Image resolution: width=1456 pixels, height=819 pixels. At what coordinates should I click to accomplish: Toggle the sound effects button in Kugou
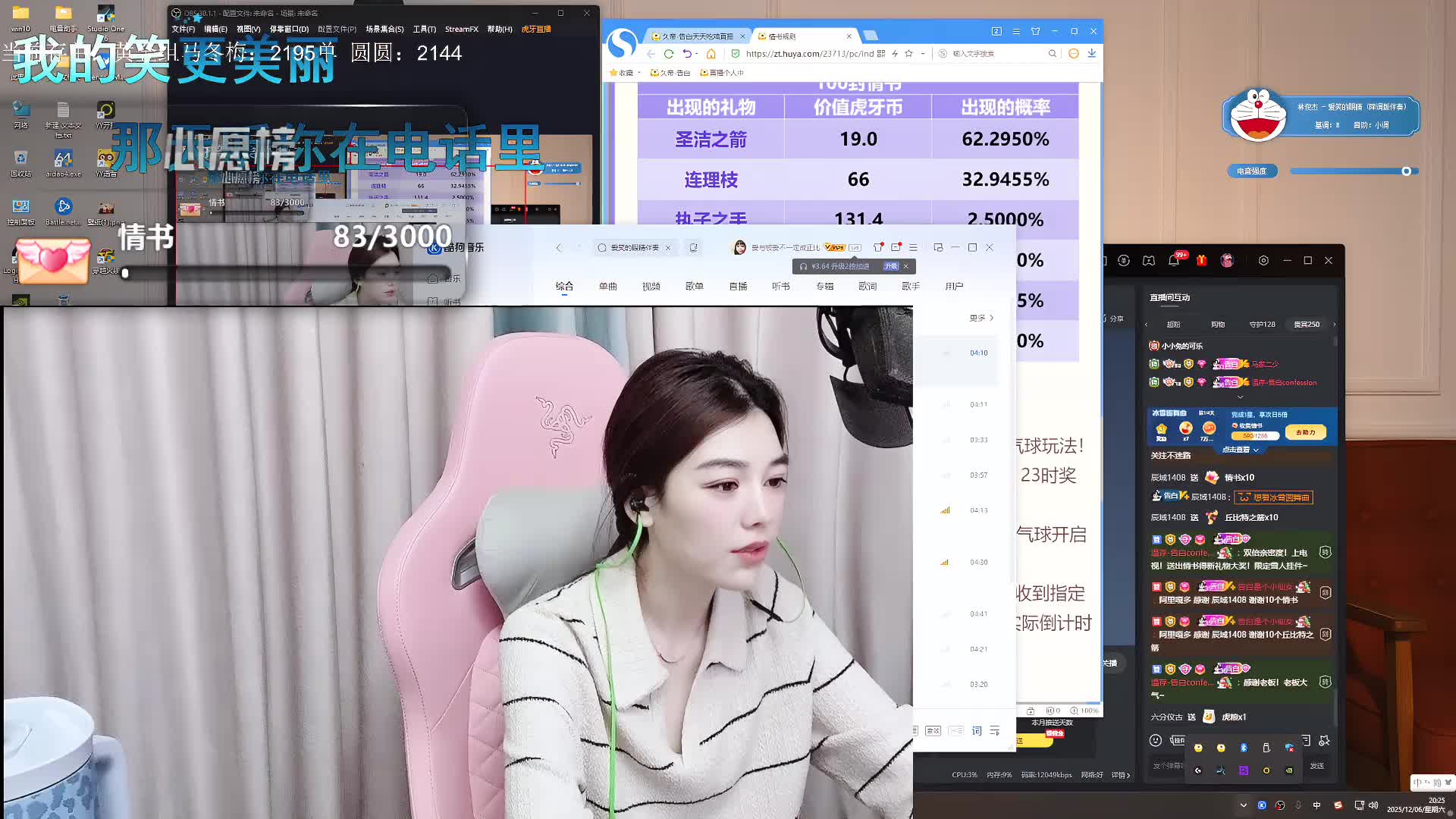pyautogui.click(x=933, y=731)
